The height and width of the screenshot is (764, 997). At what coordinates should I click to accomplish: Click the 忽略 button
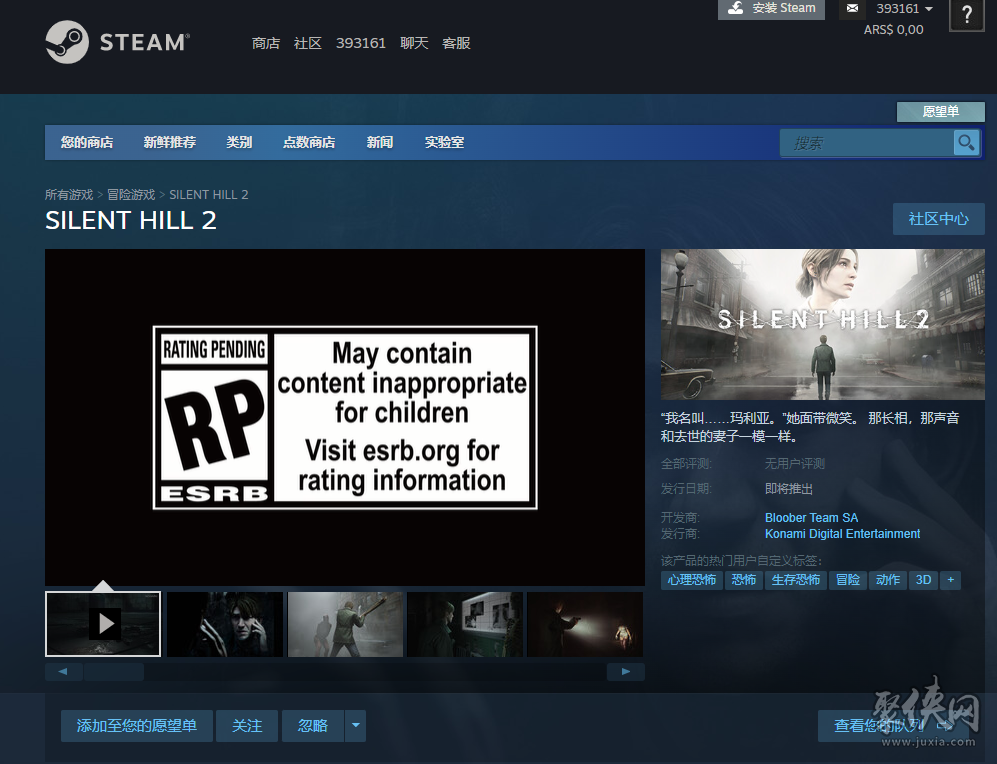[x=313, y=726]
